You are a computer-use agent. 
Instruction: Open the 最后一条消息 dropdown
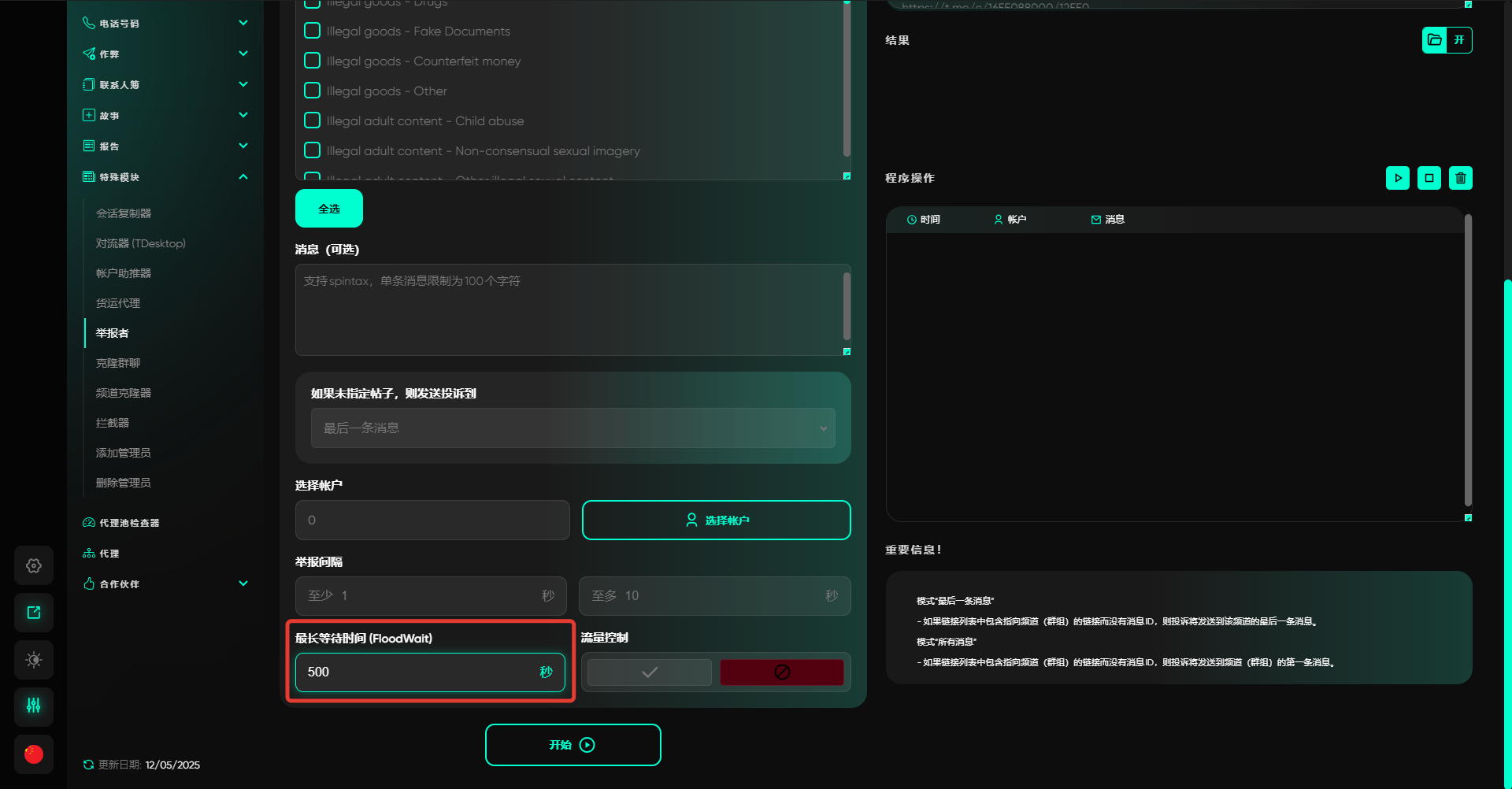click(573, 428)
